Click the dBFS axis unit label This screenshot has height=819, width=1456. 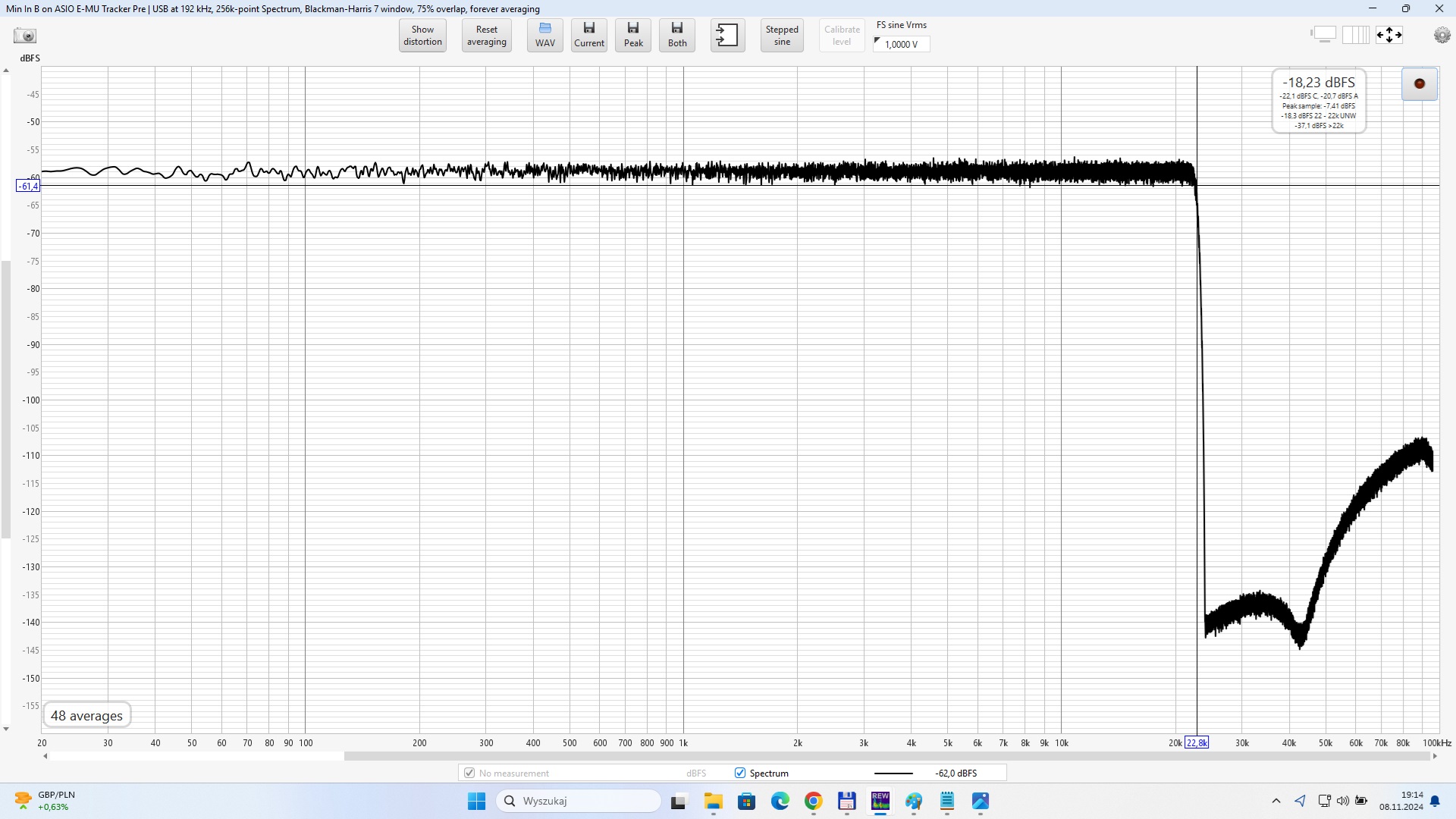(x=30, y=58)
